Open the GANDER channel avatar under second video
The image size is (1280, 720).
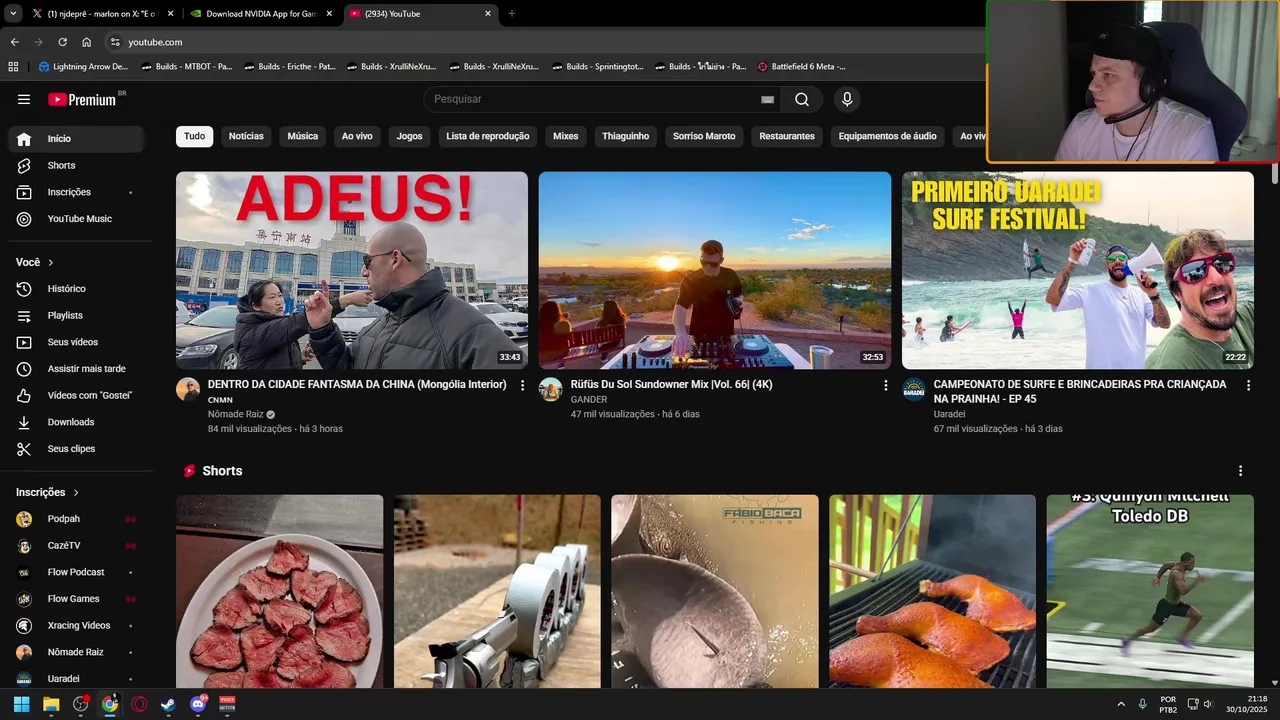(x=550, y=389)
